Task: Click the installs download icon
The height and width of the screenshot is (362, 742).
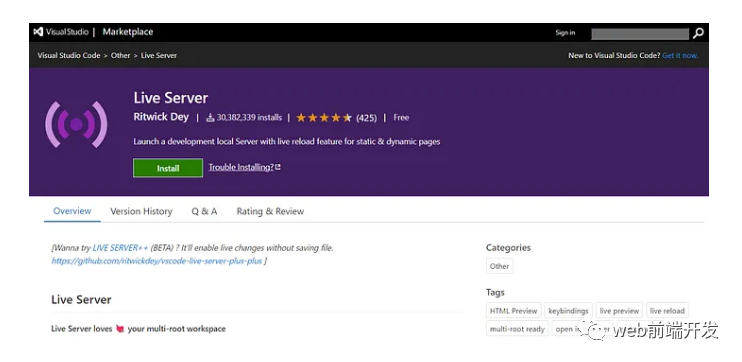Action: point(210,118)
